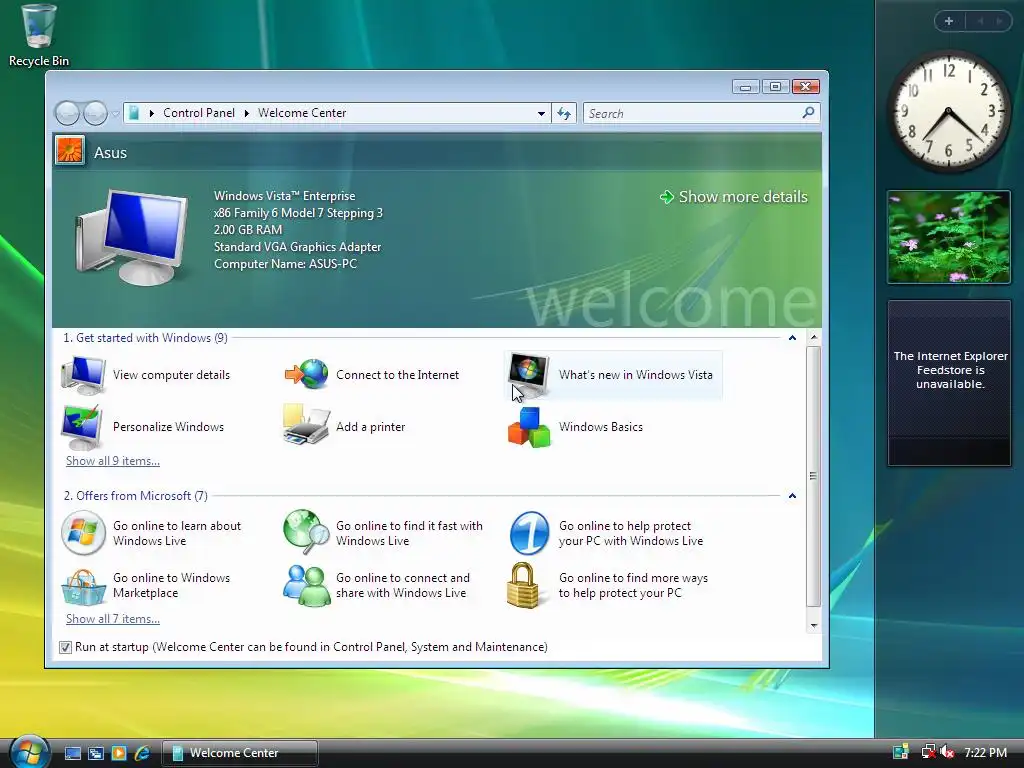Toggle the Run at startup checkbox
Screen dimensions: 1024x768
[65, 647]
